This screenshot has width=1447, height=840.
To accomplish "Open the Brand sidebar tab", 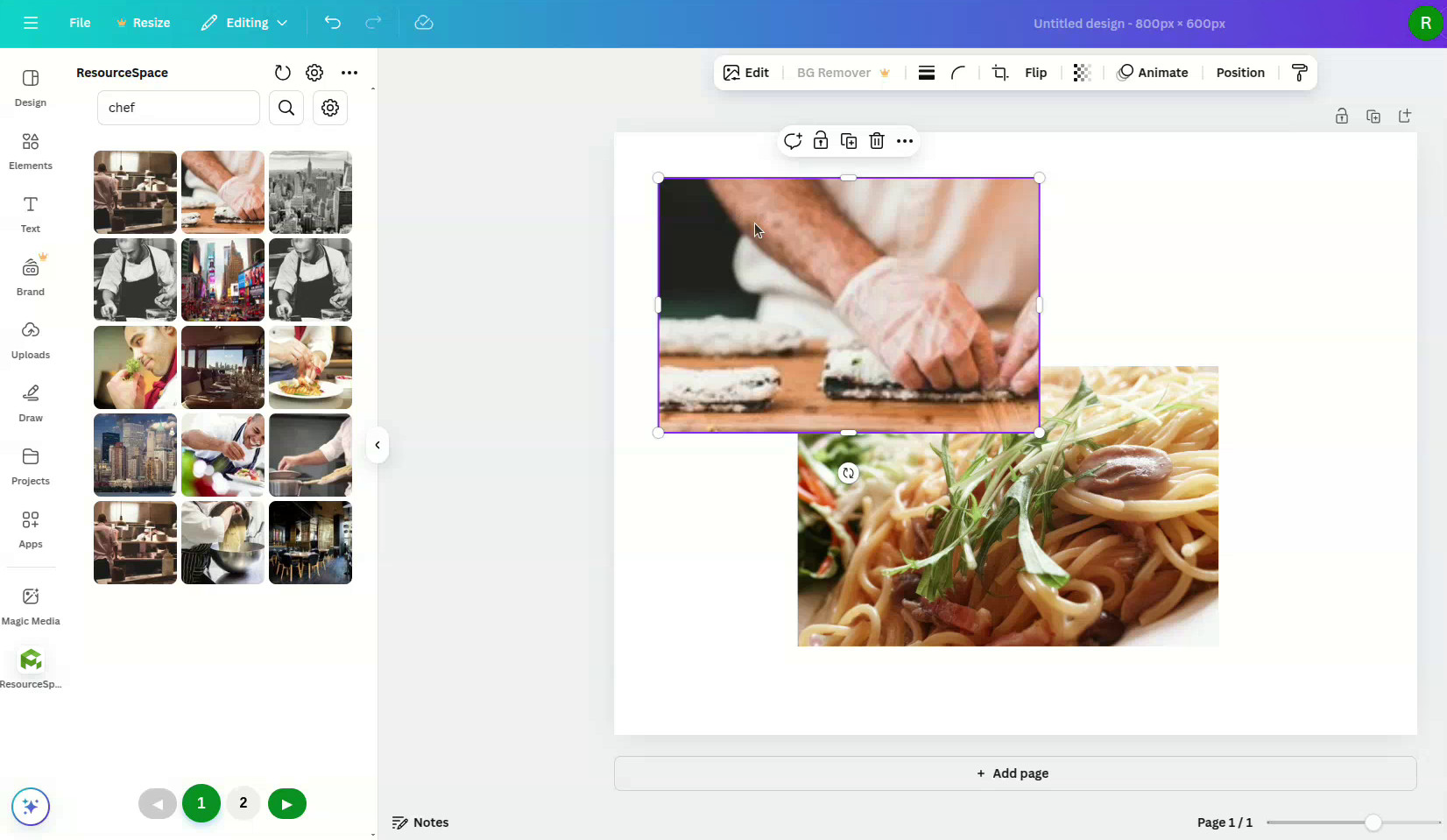I will pyautogui.click(x=31, y=278).
